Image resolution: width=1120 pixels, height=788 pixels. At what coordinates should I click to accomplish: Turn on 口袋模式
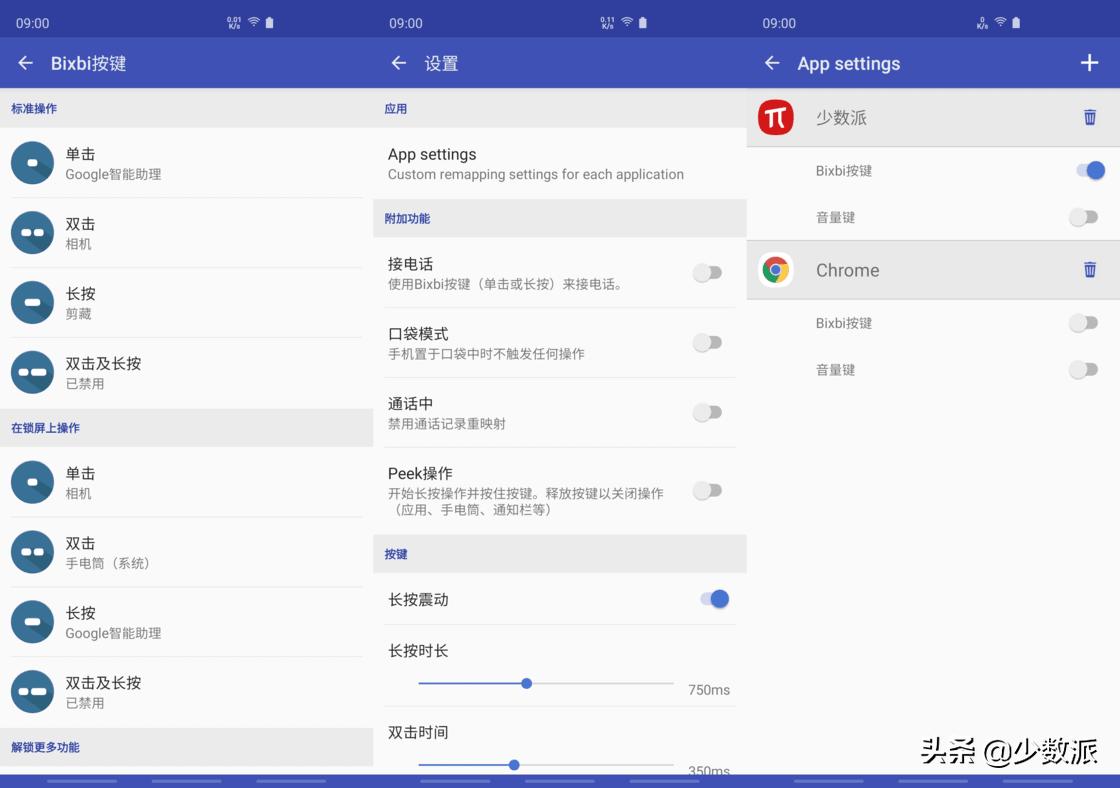pyautogui.click(x=708, y=342)
